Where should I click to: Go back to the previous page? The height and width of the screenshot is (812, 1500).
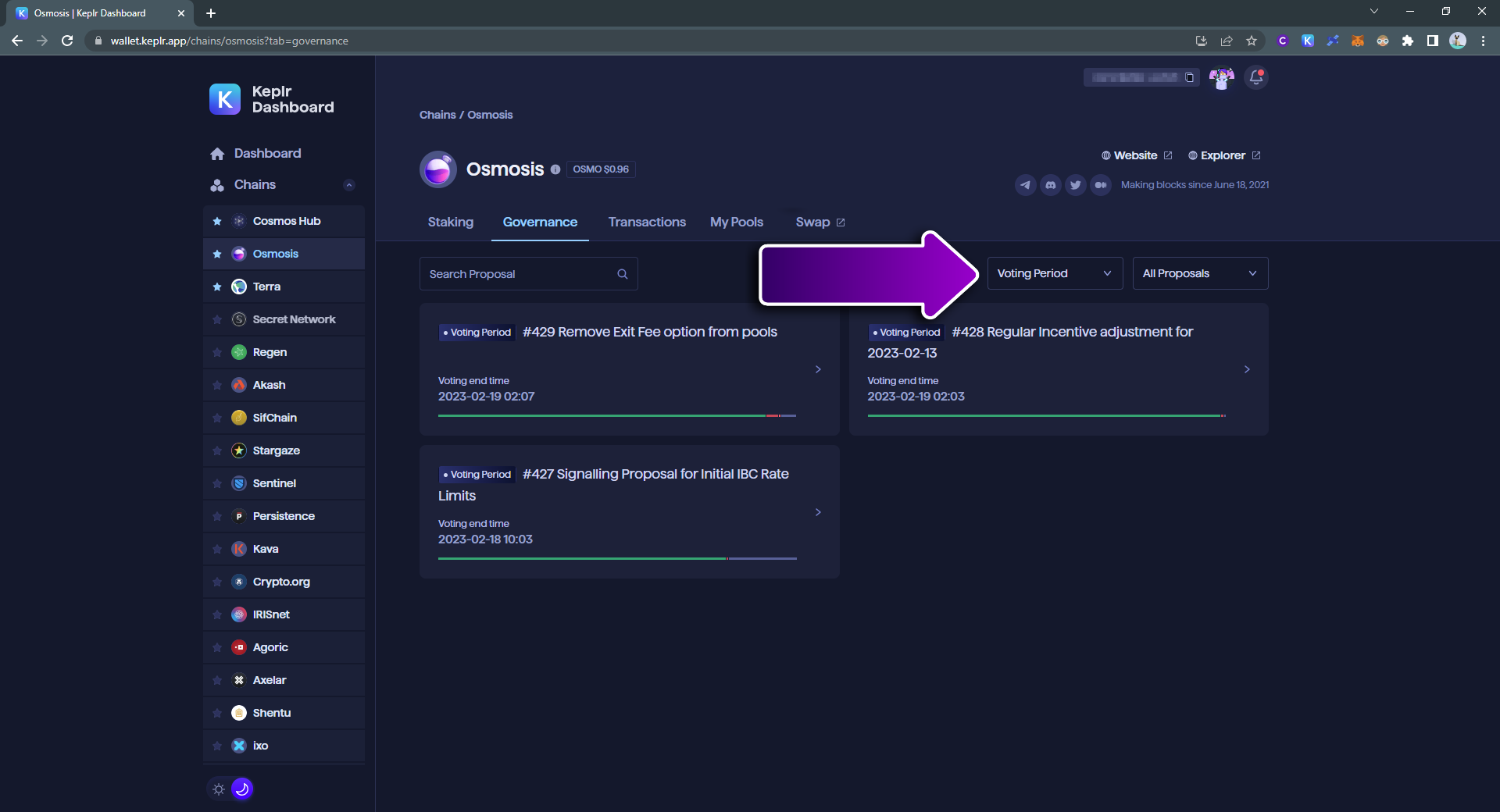[17, 41]
